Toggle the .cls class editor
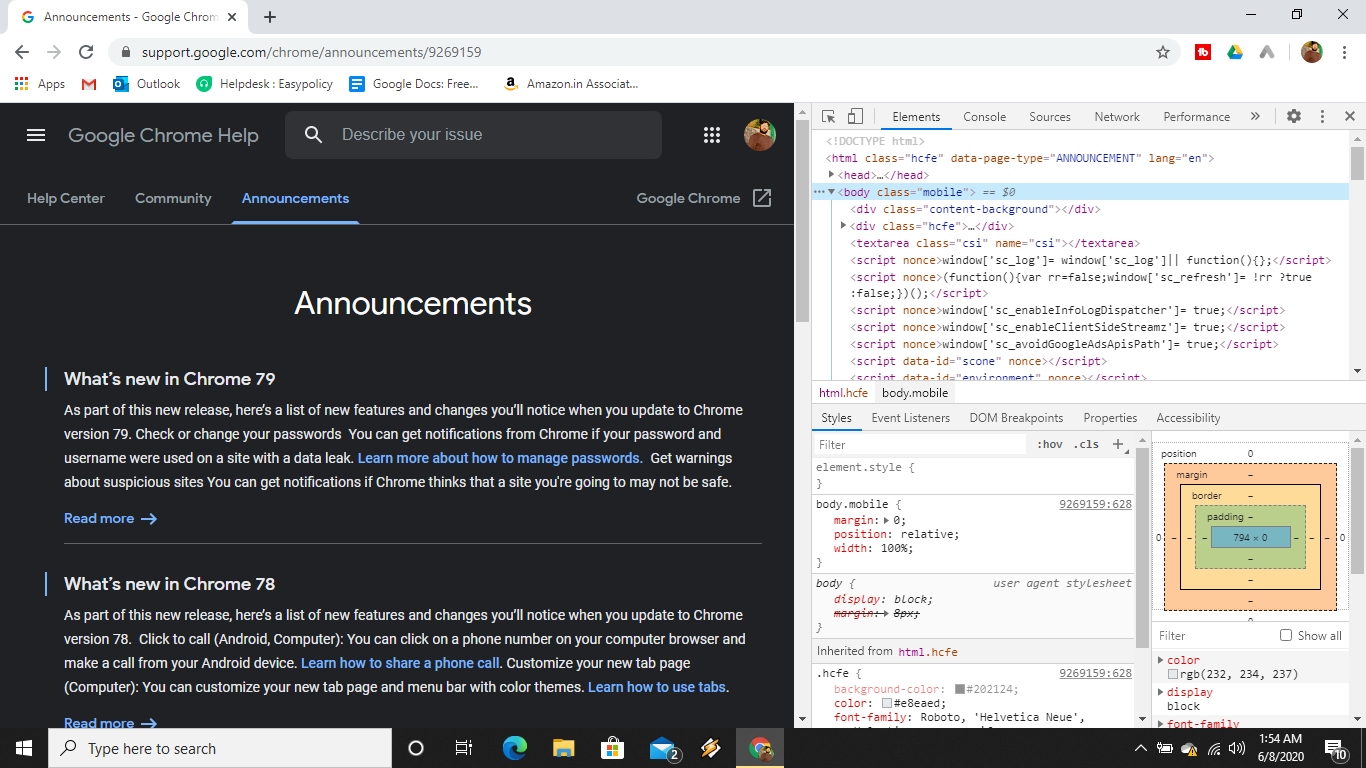 click(1086, 444)
